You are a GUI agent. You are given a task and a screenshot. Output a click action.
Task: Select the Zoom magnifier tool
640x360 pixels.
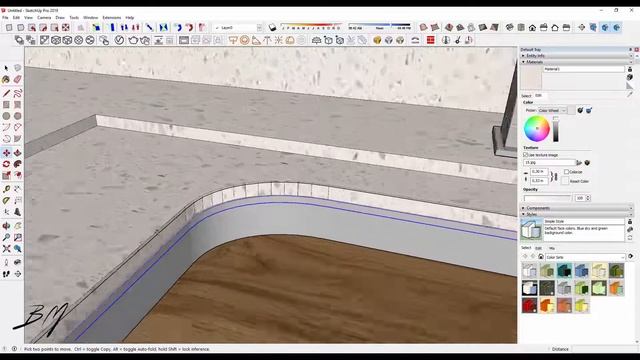pos(6,237)
